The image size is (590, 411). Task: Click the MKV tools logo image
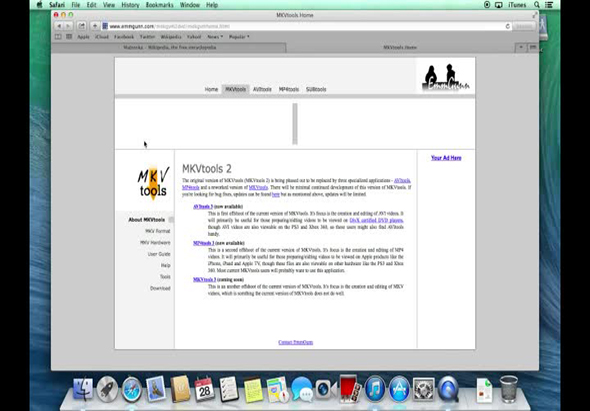point(153,183)
